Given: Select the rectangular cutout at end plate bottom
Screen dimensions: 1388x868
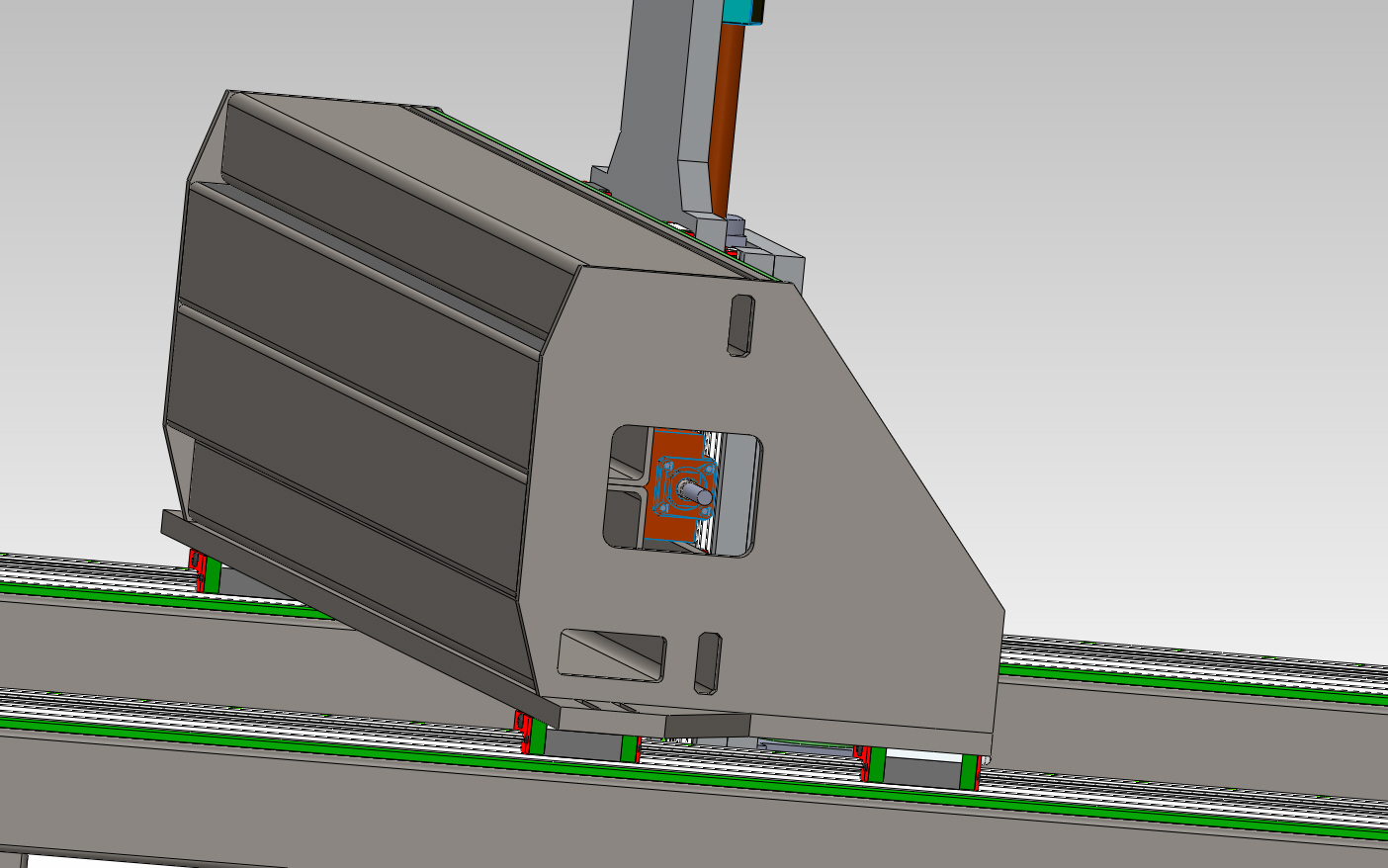Looking at the screenshot, I should pyautogui.click(x=611, y=654).
